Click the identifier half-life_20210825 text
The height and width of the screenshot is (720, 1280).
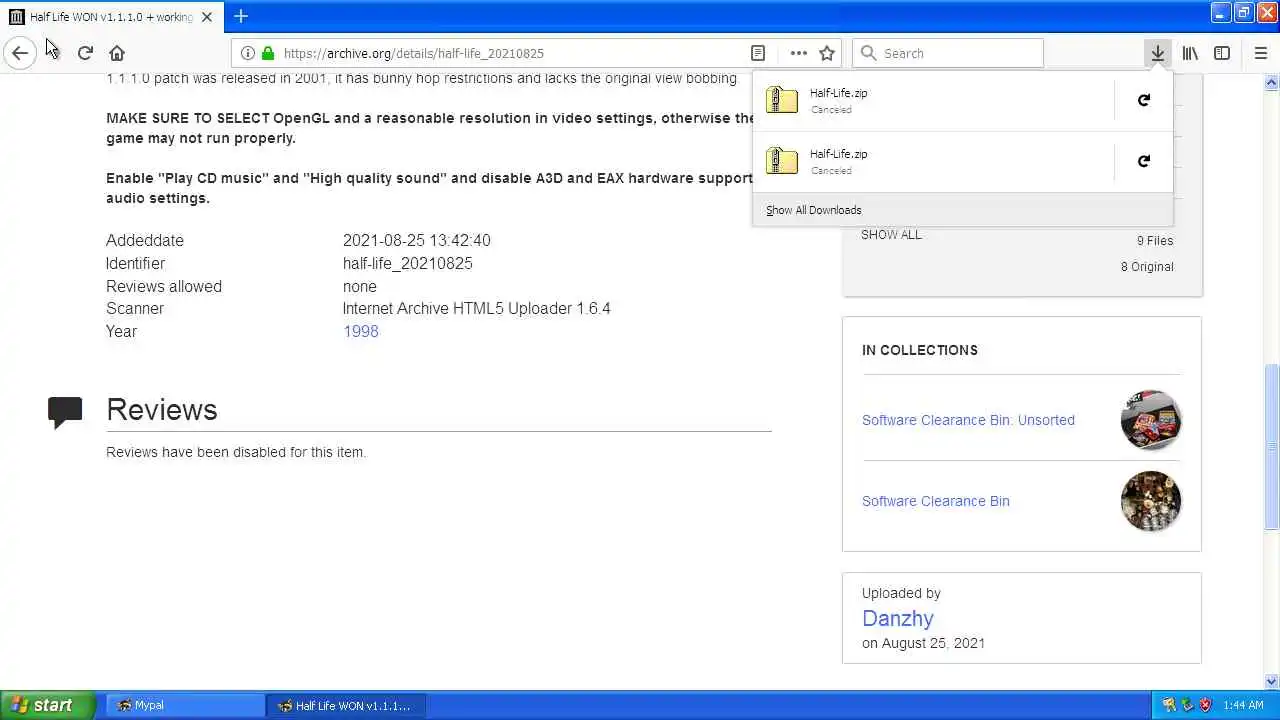click(x=408, y=263)
